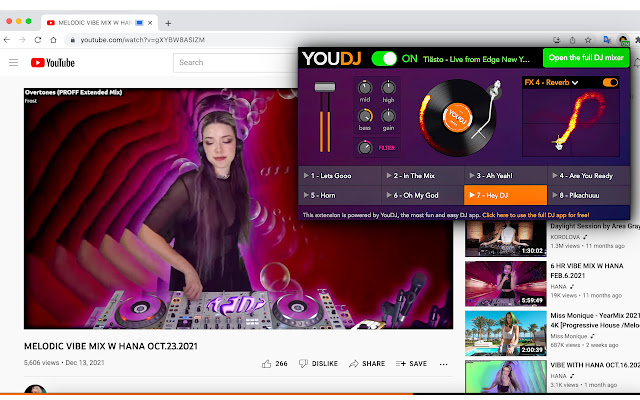The height and width of the screenshot is (400, 640).
Task: Play sample 6 - Oh My God
Action: tap(422, 195)
